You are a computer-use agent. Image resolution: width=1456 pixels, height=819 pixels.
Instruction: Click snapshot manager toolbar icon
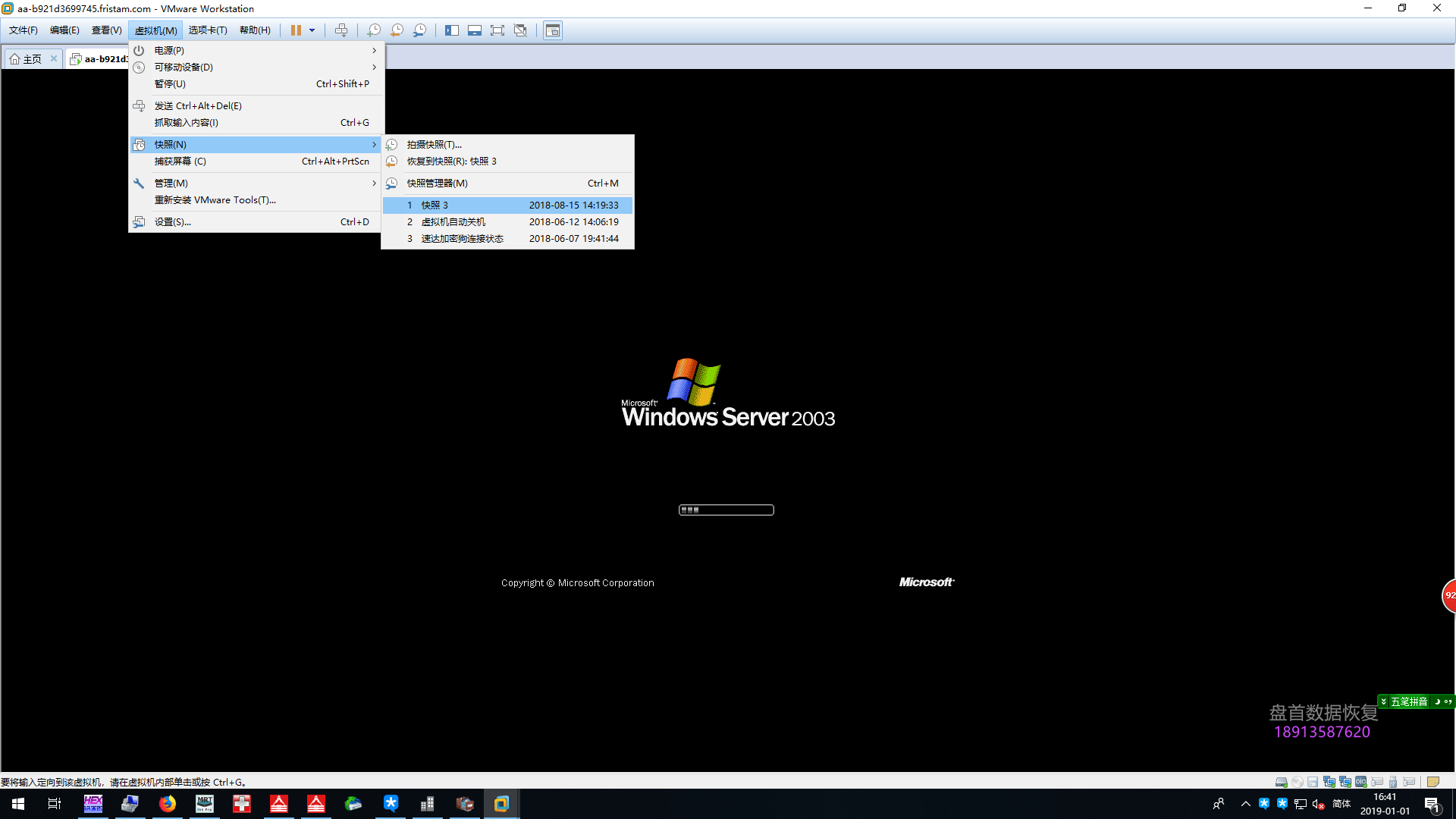[419, 30]
